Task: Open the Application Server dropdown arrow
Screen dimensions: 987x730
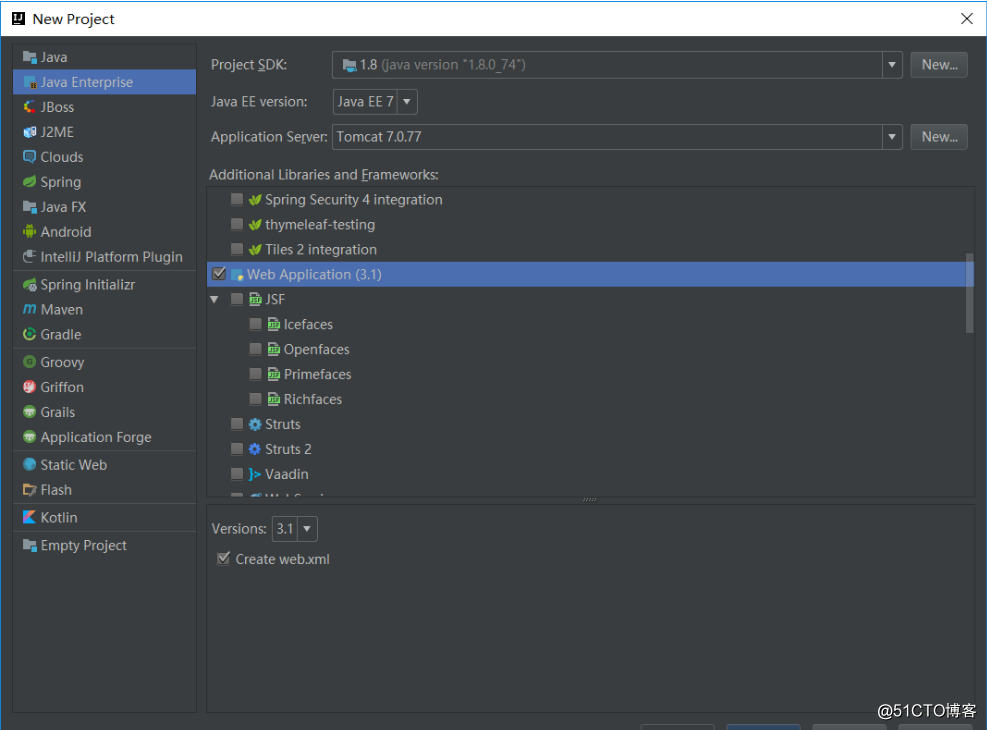Action: (x=892, y=137)
